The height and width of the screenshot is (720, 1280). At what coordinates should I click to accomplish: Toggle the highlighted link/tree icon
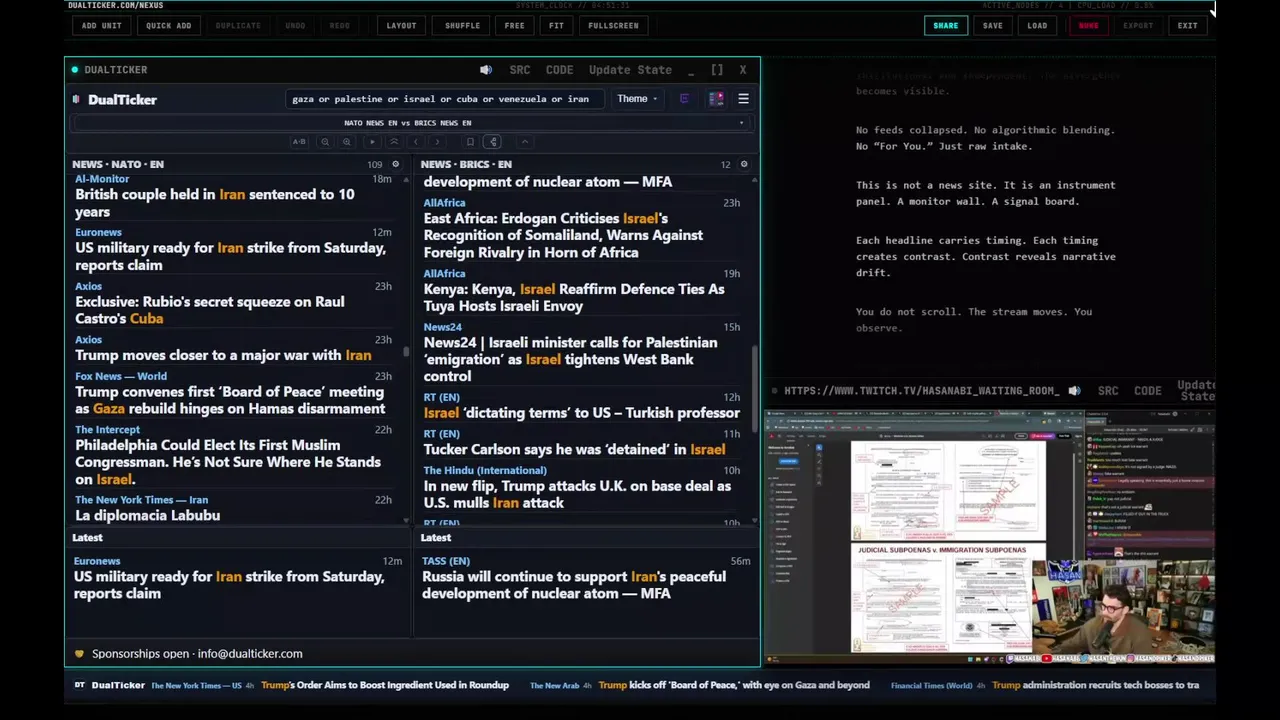492,142
